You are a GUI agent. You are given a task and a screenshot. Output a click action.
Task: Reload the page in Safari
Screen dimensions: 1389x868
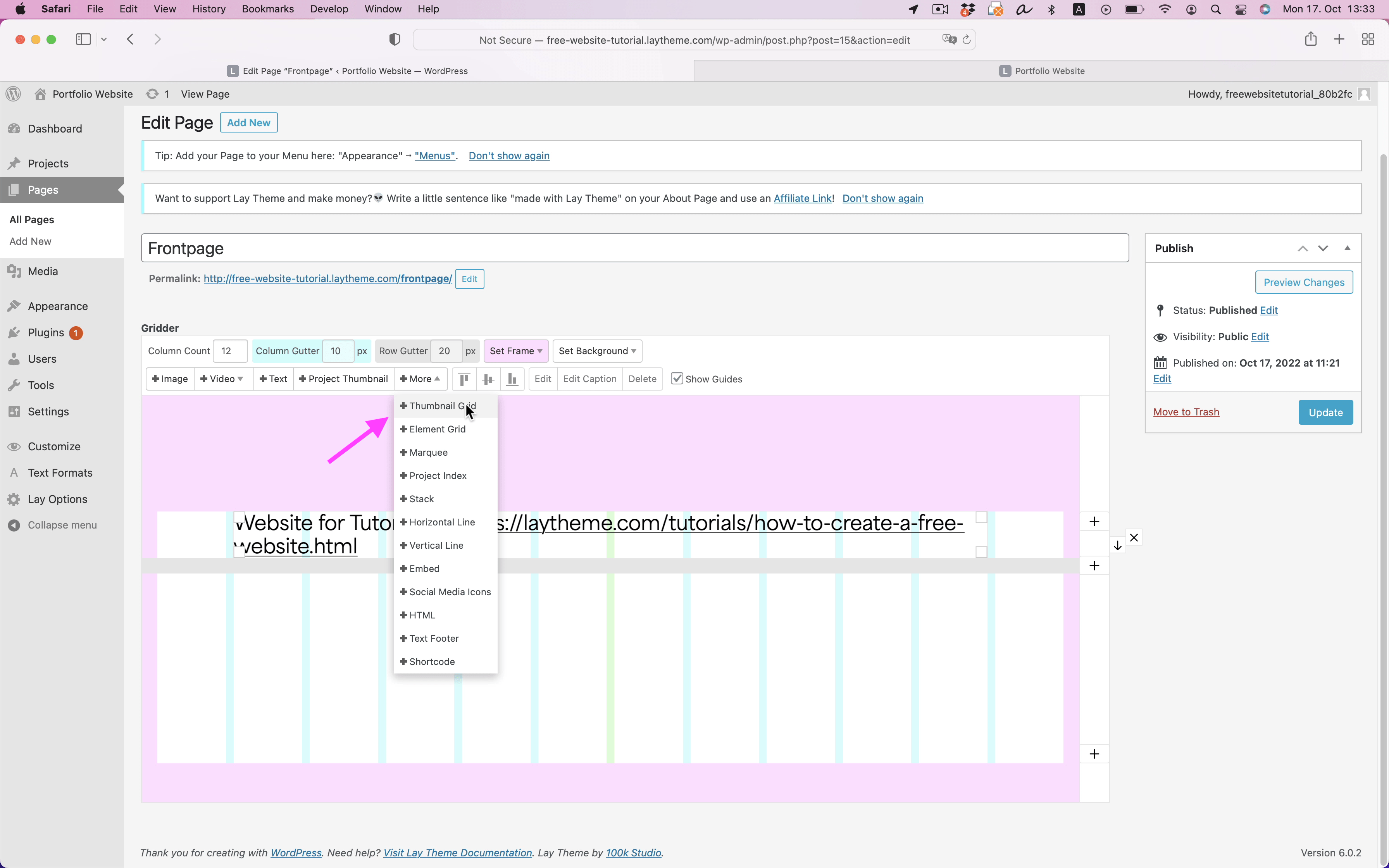click(967, 40)
